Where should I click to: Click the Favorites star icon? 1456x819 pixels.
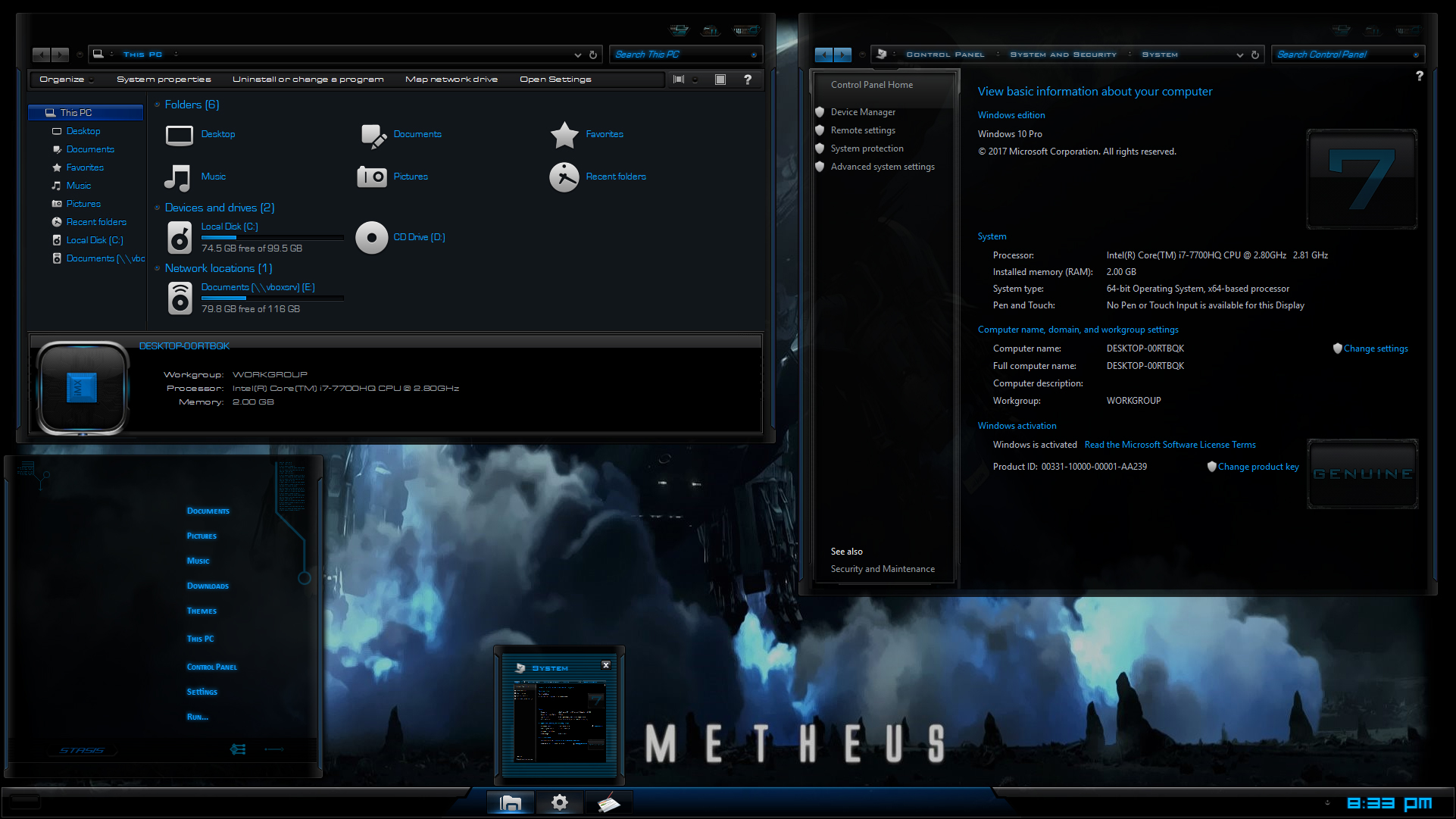click(x=564, y=134)
